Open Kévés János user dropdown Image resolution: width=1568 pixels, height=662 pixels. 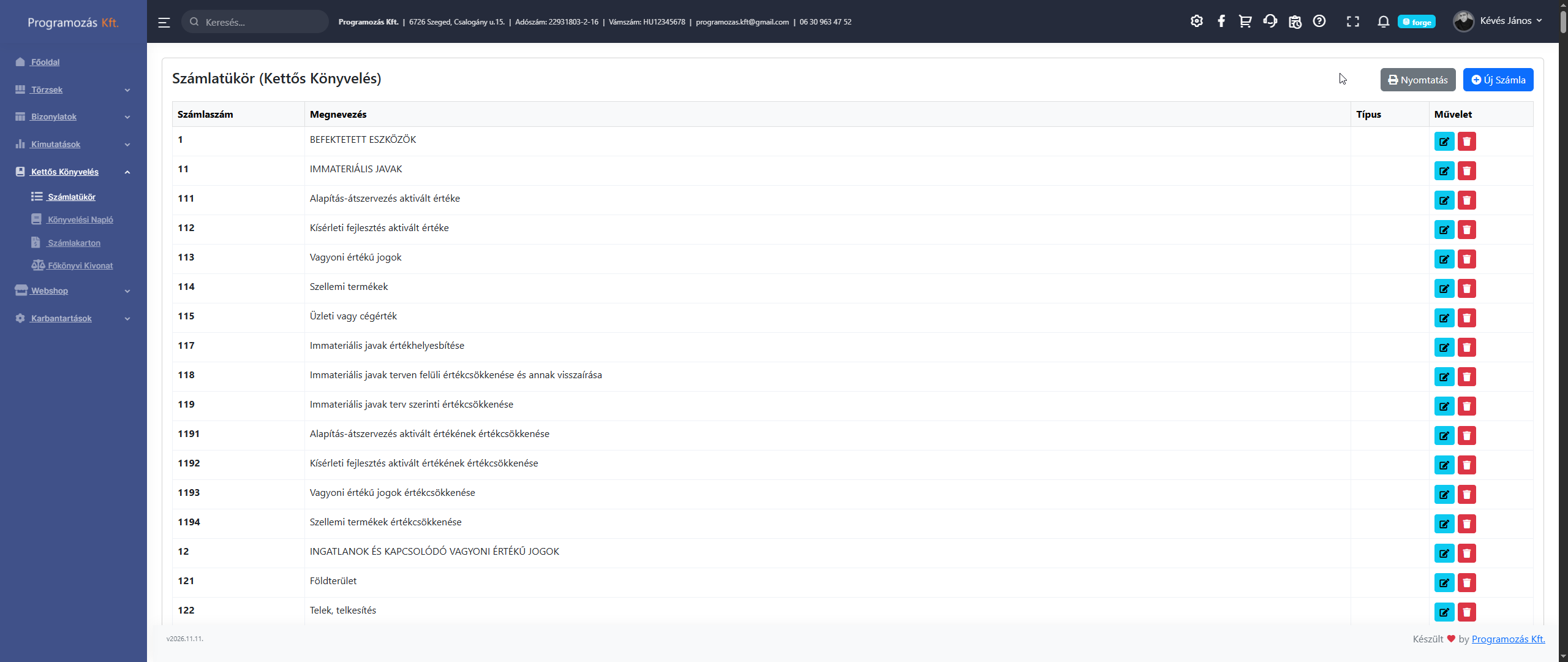click(x=1498, y=21)
